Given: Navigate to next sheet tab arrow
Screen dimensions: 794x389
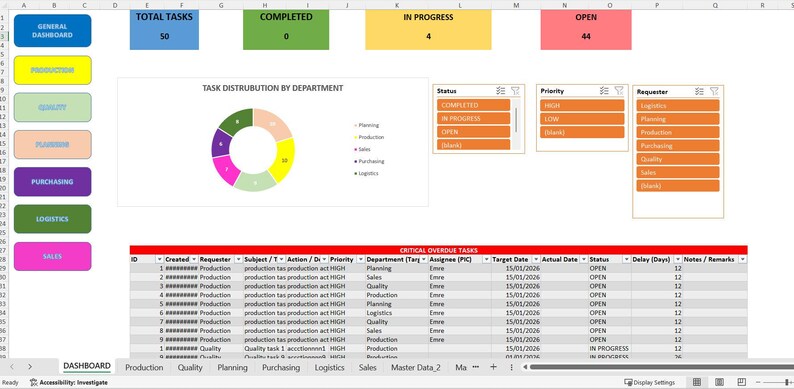Looking at the screenshot, I should click(30, 367).
